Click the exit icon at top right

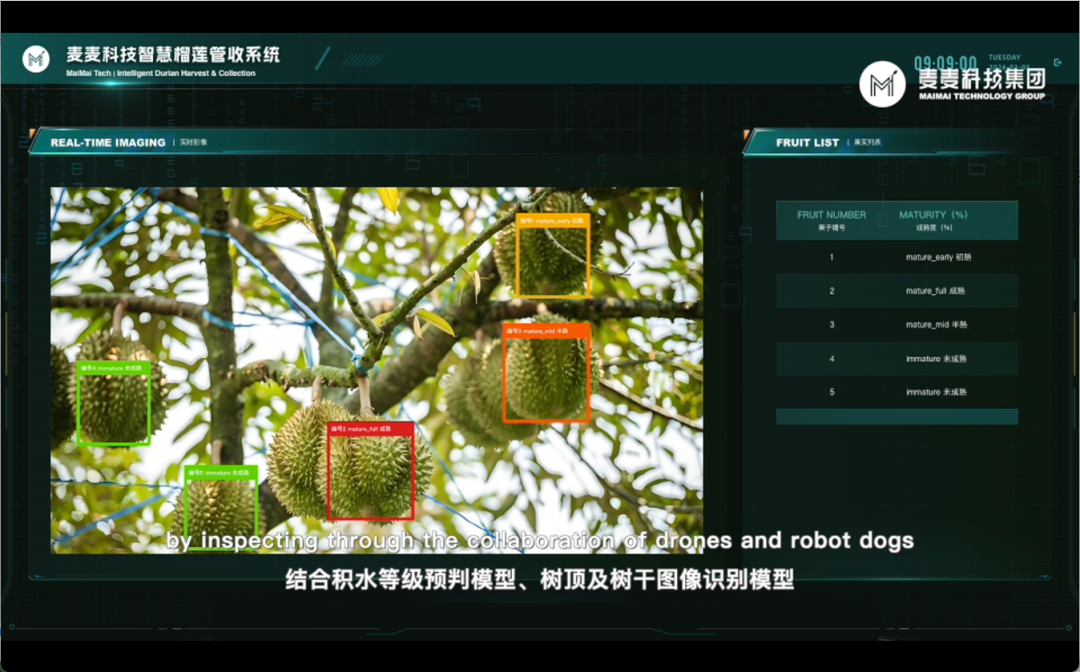(x=1058, y=62)
